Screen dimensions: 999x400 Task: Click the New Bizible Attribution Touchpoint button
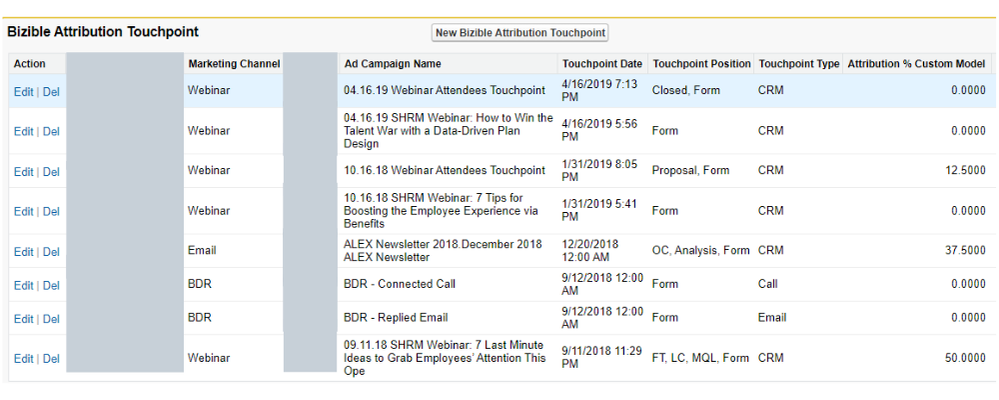point(521,33)
